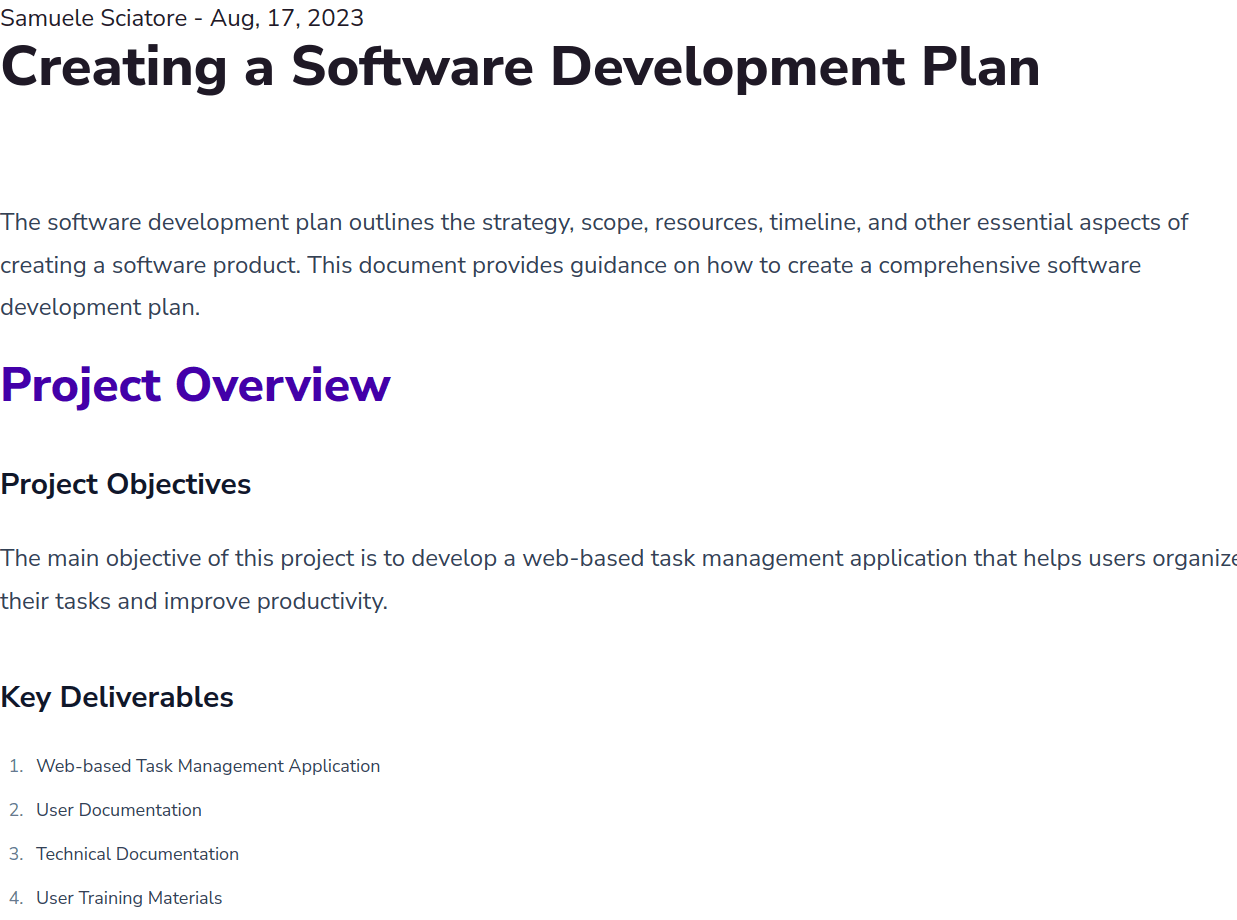Click the date 'Aug, 17, 2023'
The width and height of the screenshot is (1237, 920).
[x=286, y=18]
